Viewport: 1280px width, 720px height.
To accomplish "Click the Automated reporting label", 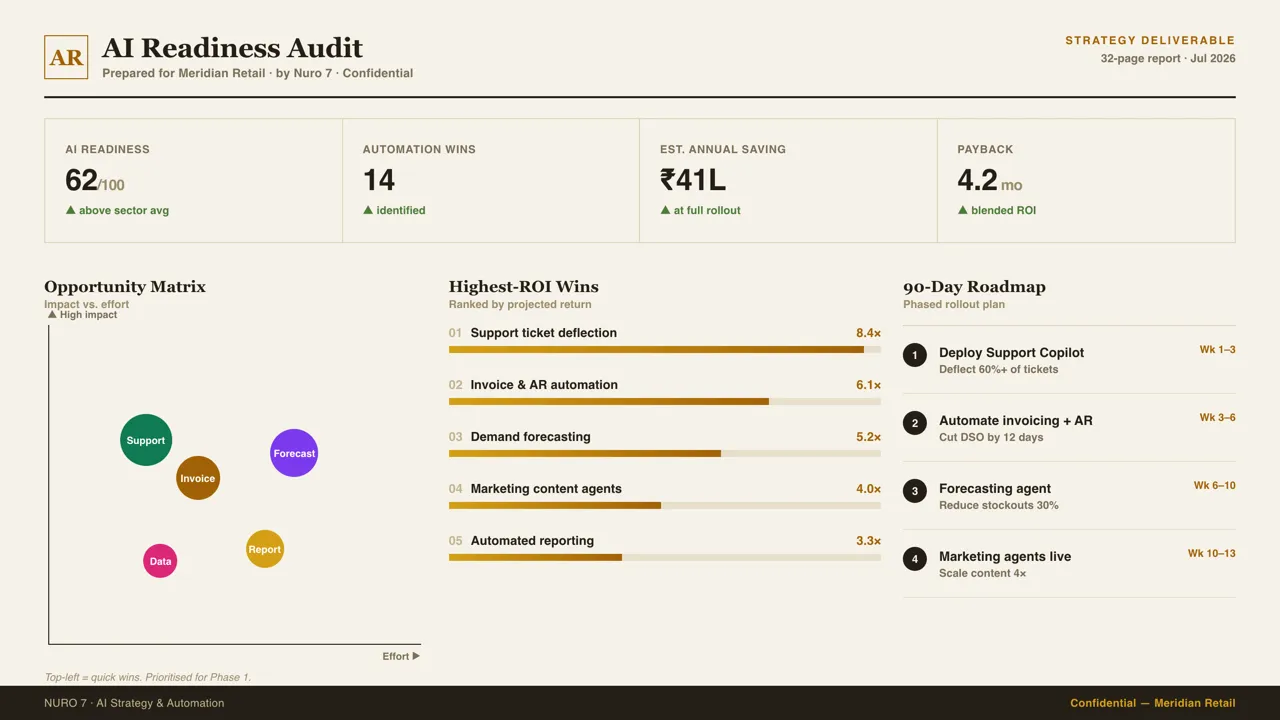I will [532, 541].
